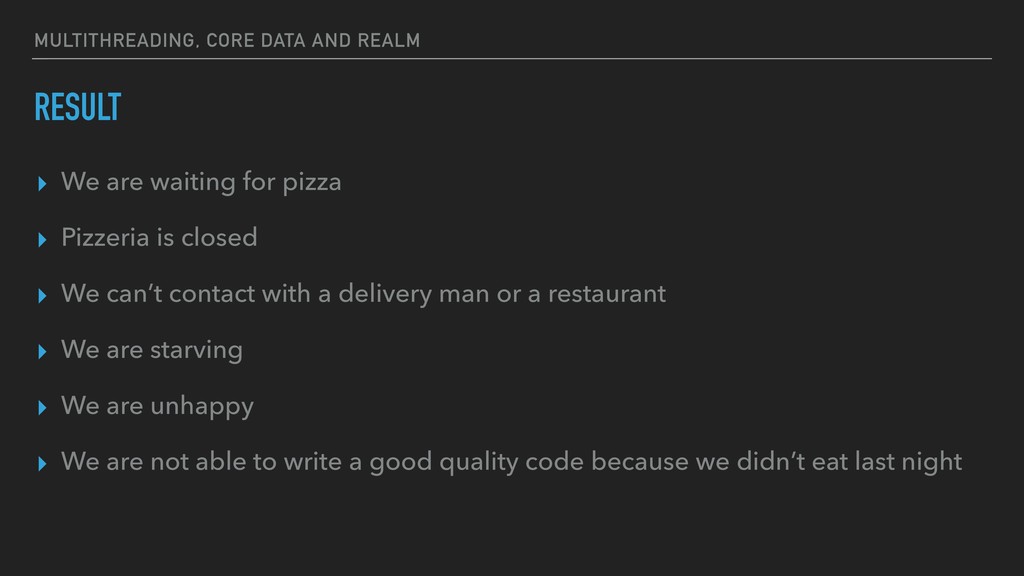Click the horizontal divider line under the header
The width and height of the screenshot is (1024, 576).
pyautogui.click(x=512, y=59)
